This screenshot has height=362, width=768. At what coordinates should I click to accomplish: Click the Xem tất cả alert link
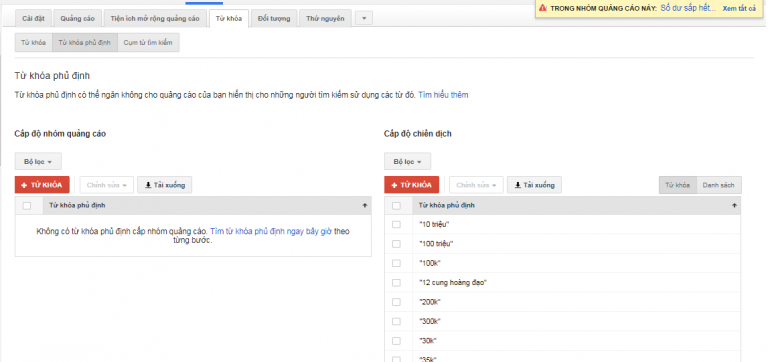pos(739,9)
